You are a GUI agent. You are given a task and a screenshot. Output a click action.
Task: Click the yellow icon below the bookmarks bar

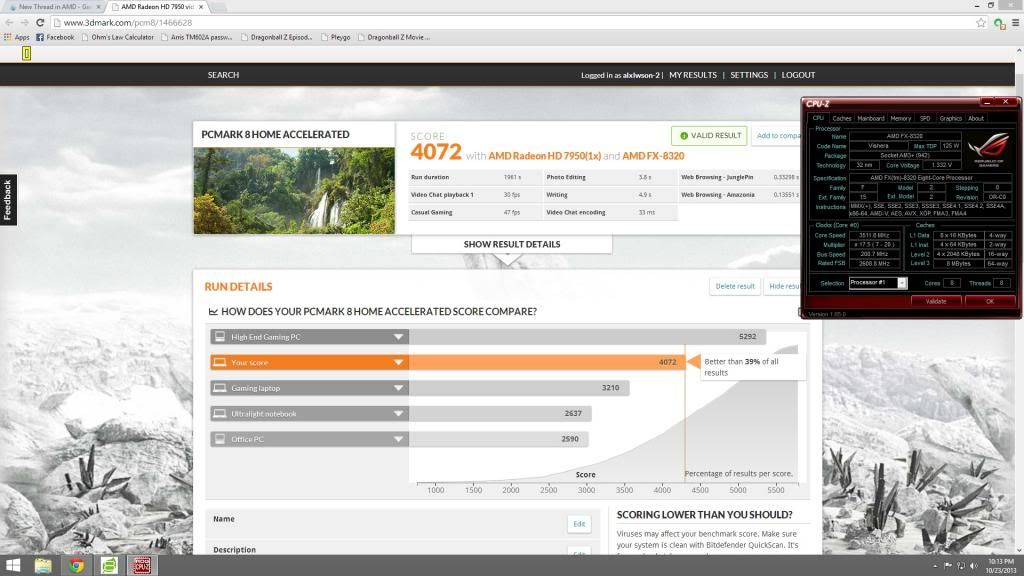[x=26, y=54]
